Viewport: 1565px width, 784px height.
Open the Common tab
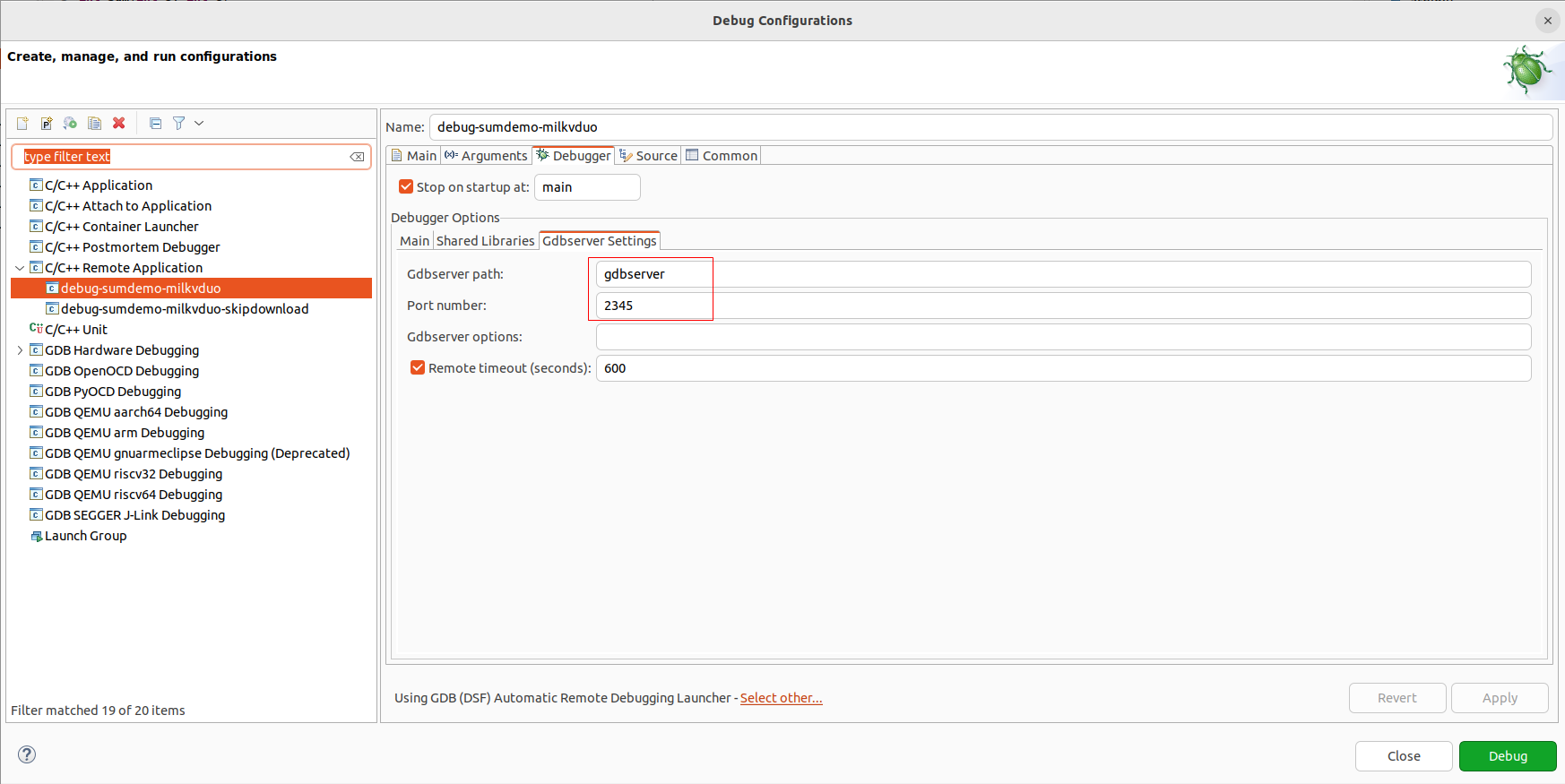tap(722, 156)
